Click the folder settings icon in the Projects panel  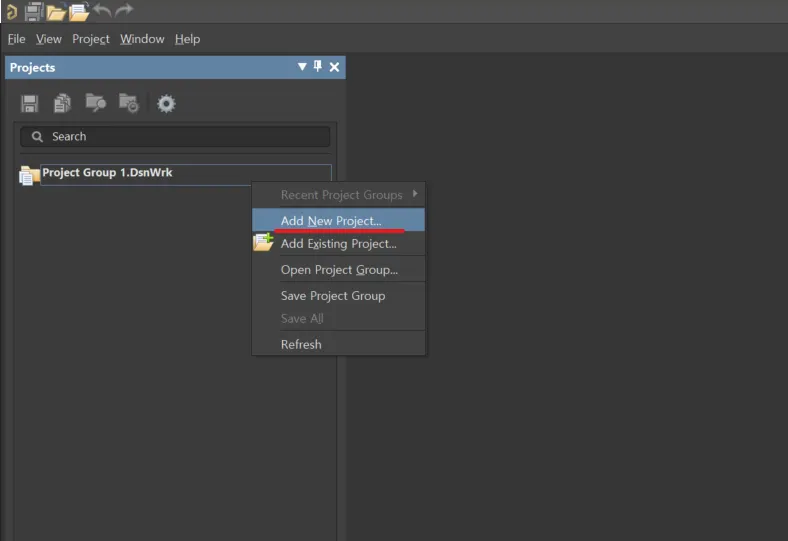(x=129, y=103)
